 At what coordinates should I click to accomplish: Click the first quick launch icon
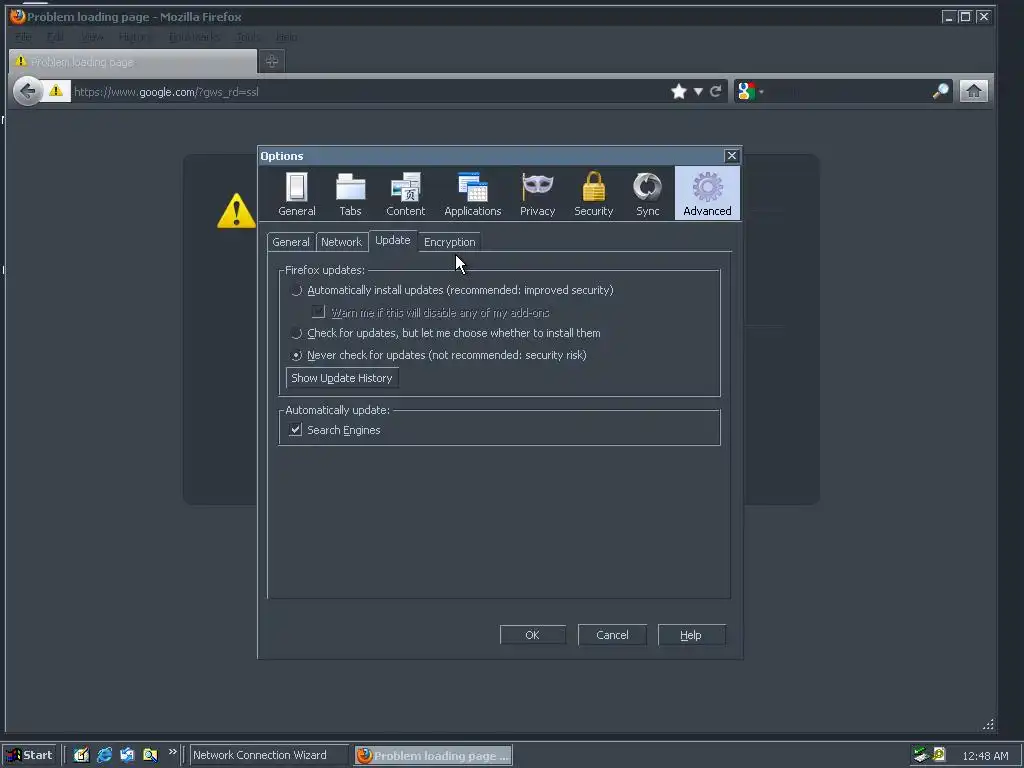pyautogui.click(x=81, y=755)
